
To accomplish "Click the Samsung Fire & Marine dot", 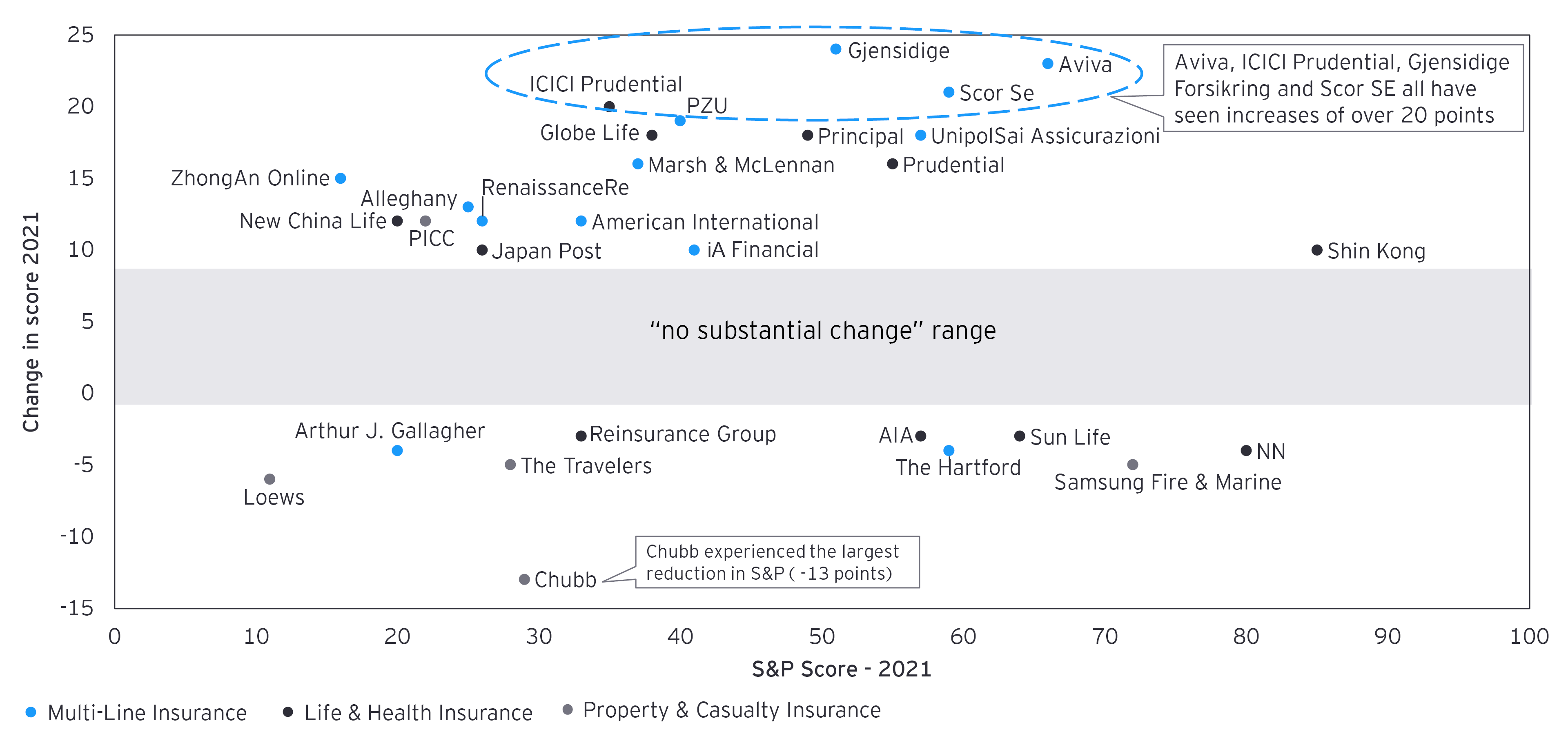I will (x=1133, y=465).
